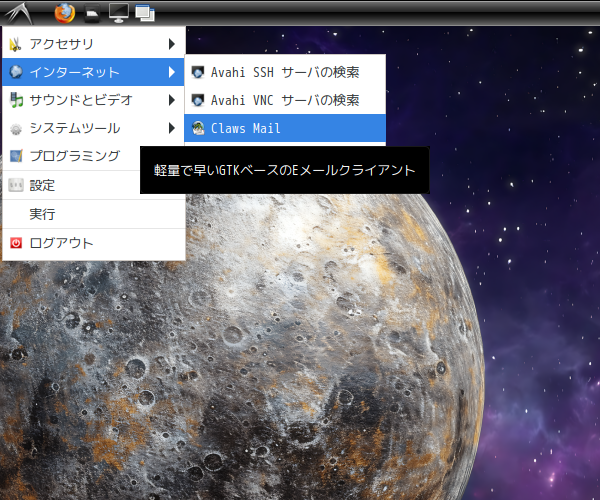Launch Firefox from the panel

tap(65, 13)
